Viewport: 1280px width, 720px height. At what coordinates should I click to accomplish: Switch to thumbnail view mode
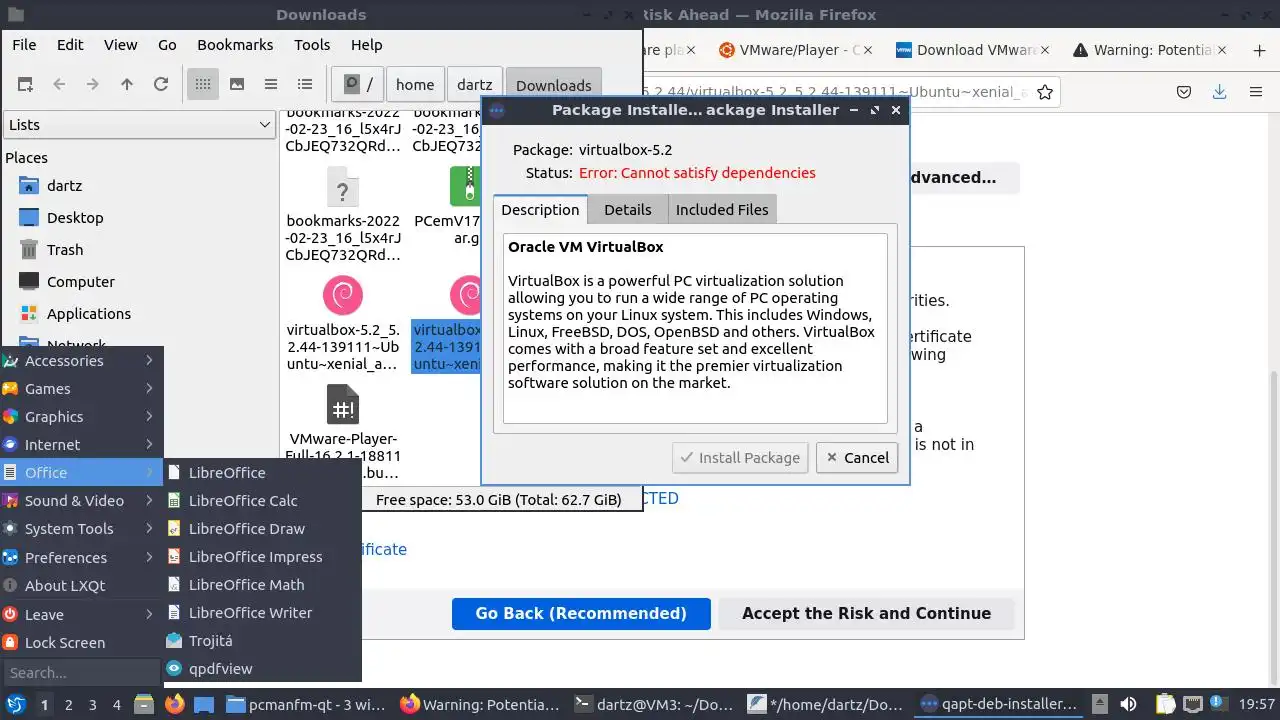237,85
